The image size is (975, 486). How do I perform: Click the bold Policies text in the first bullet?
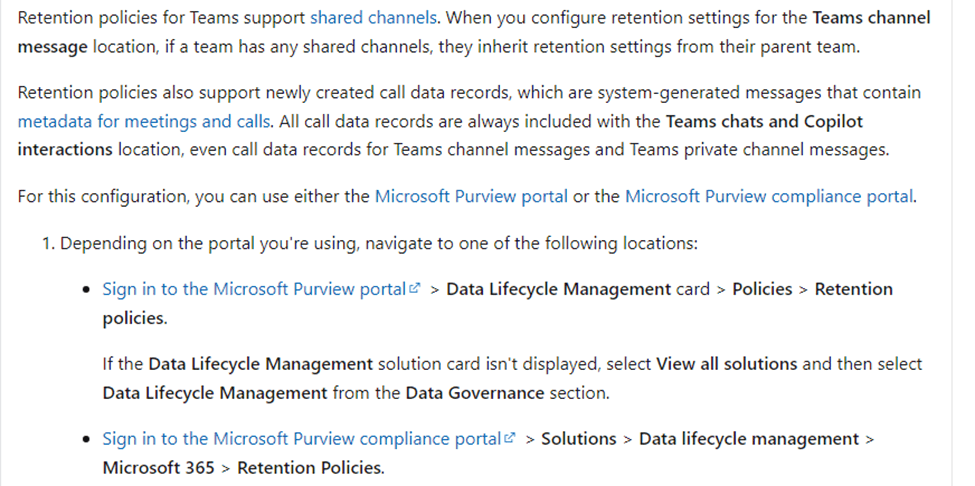[x=762, y=289]
